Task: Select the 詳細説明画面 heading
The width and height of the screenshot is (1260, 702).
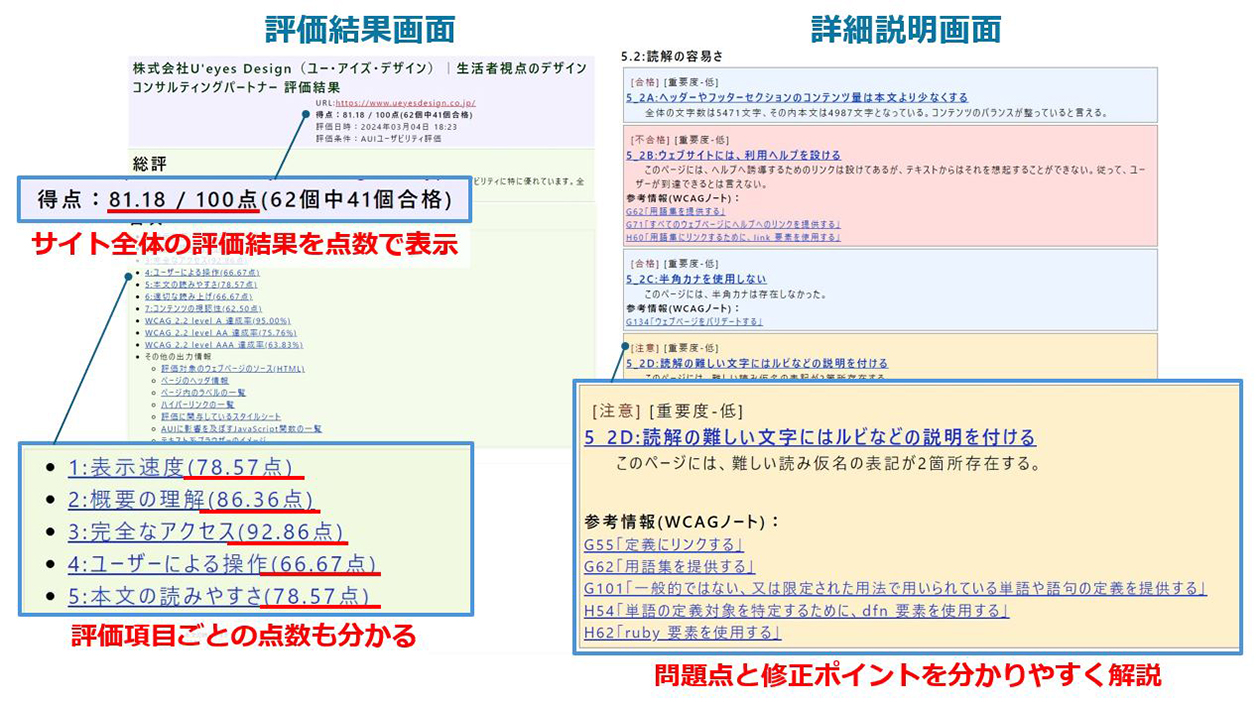Action: click(904, 29)
